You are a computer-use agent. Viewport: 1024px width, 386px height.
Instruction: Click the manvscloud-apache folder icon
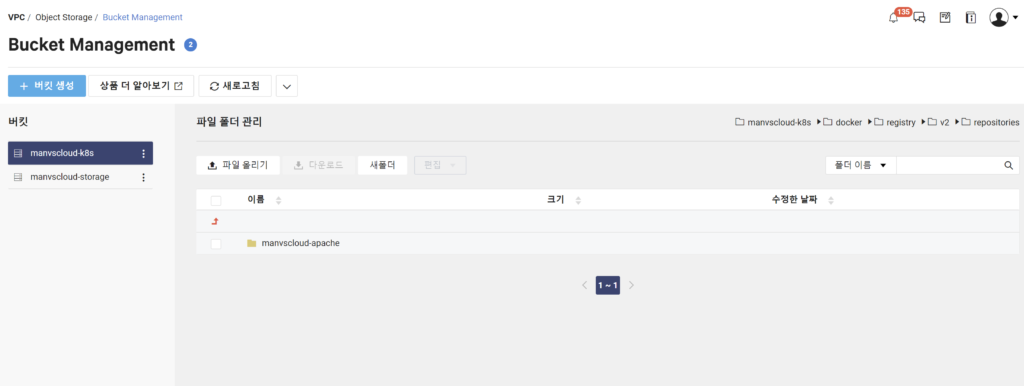tap(251, 243)
